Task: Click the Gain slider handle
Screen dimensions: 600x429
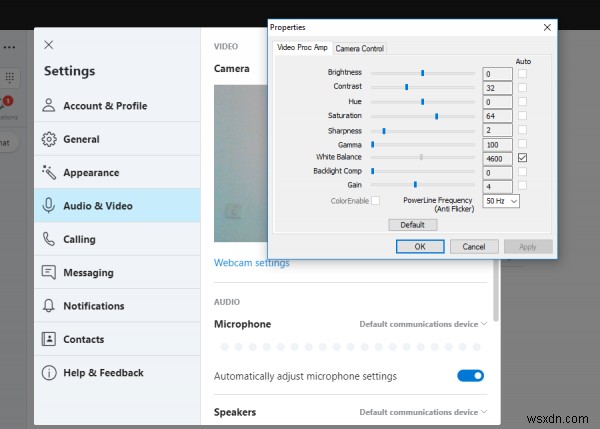Action: tap(415, 185)
